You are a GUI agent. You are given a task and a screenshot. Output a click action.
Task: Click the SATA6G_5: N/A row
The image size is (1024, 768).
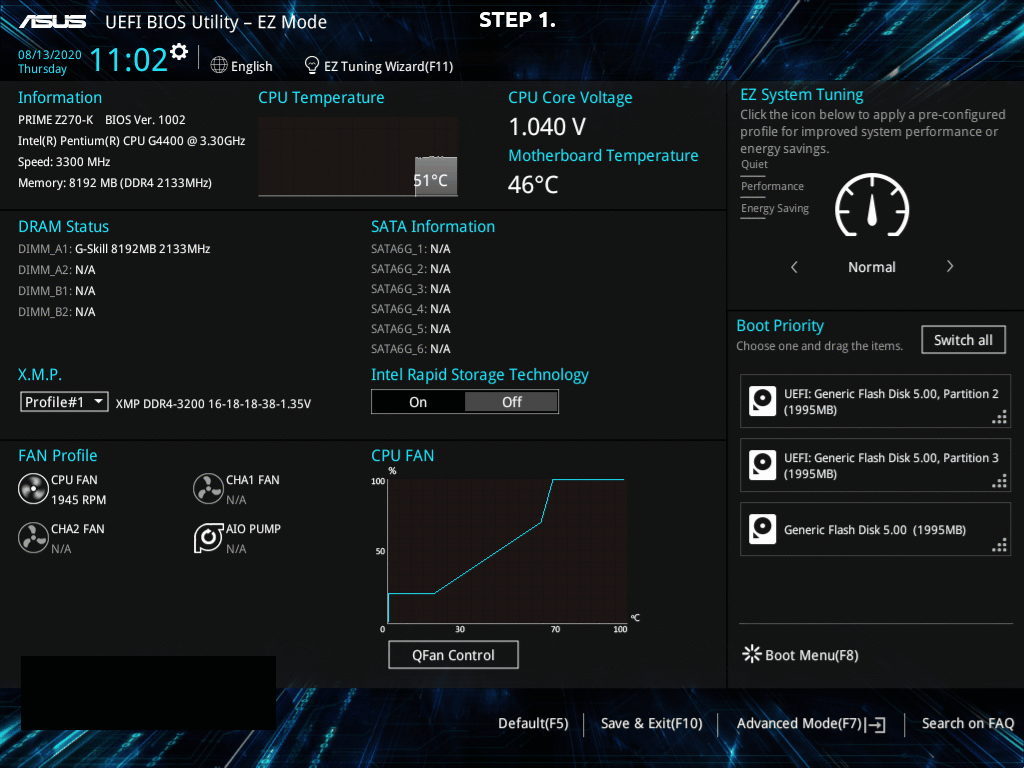click(411, 328)
